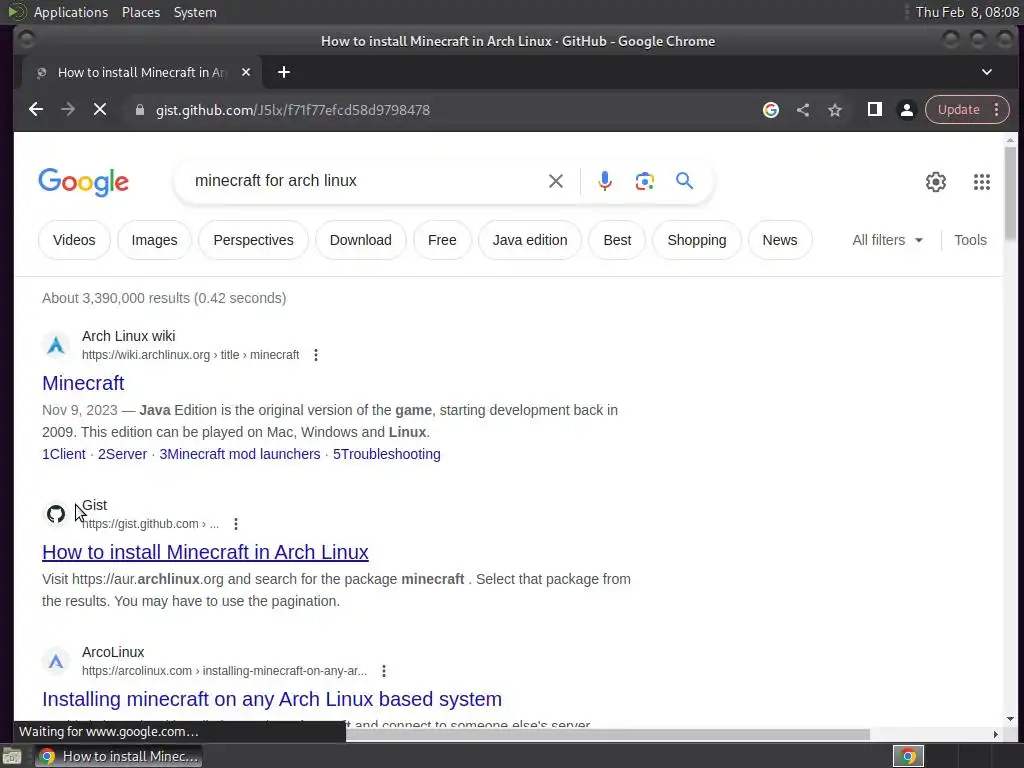Viewport: 1024px width, 768px height.
Task: Click the GitHub Gist favicon
Action: tap(56, 514)
